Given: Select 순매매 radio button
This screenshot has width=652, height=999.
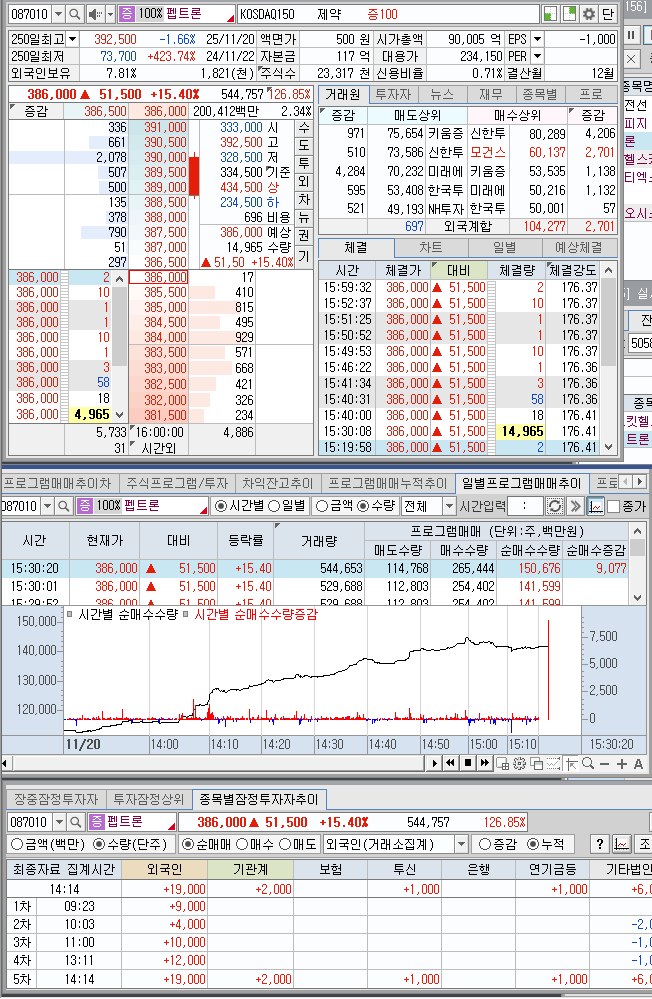Looking at the screenshot, I should [x=188, y=844].
